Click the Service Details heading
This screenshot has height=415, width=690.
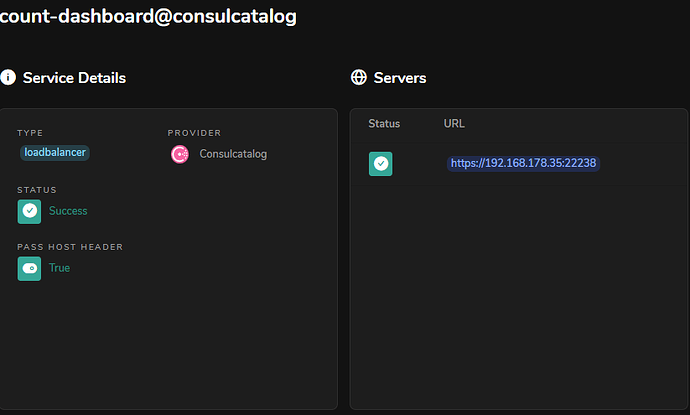point(74,77)
